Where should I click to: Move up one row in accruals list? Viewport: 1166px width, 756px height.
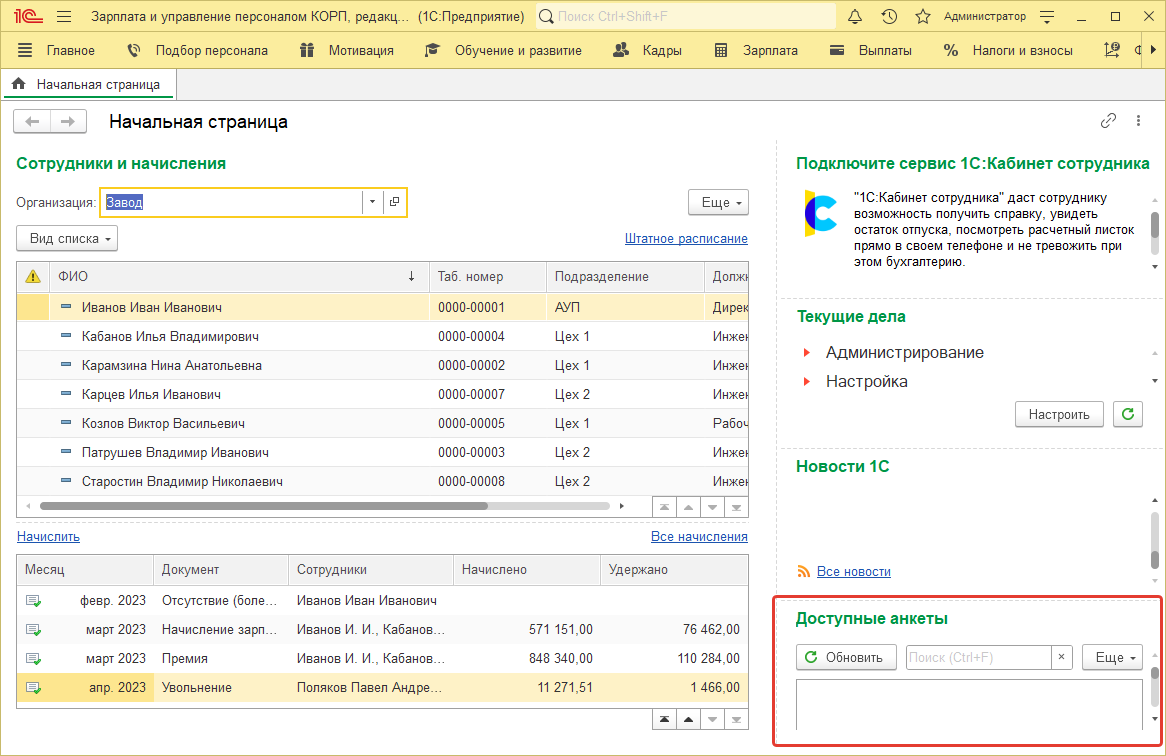coord(689,720)
